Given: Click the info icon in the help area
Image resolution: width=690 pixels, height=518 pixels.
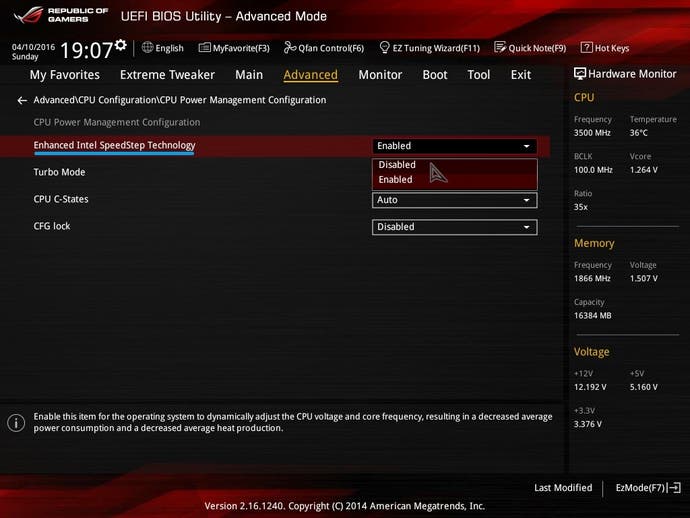Looking at the screenshot, I should (16, 423).
